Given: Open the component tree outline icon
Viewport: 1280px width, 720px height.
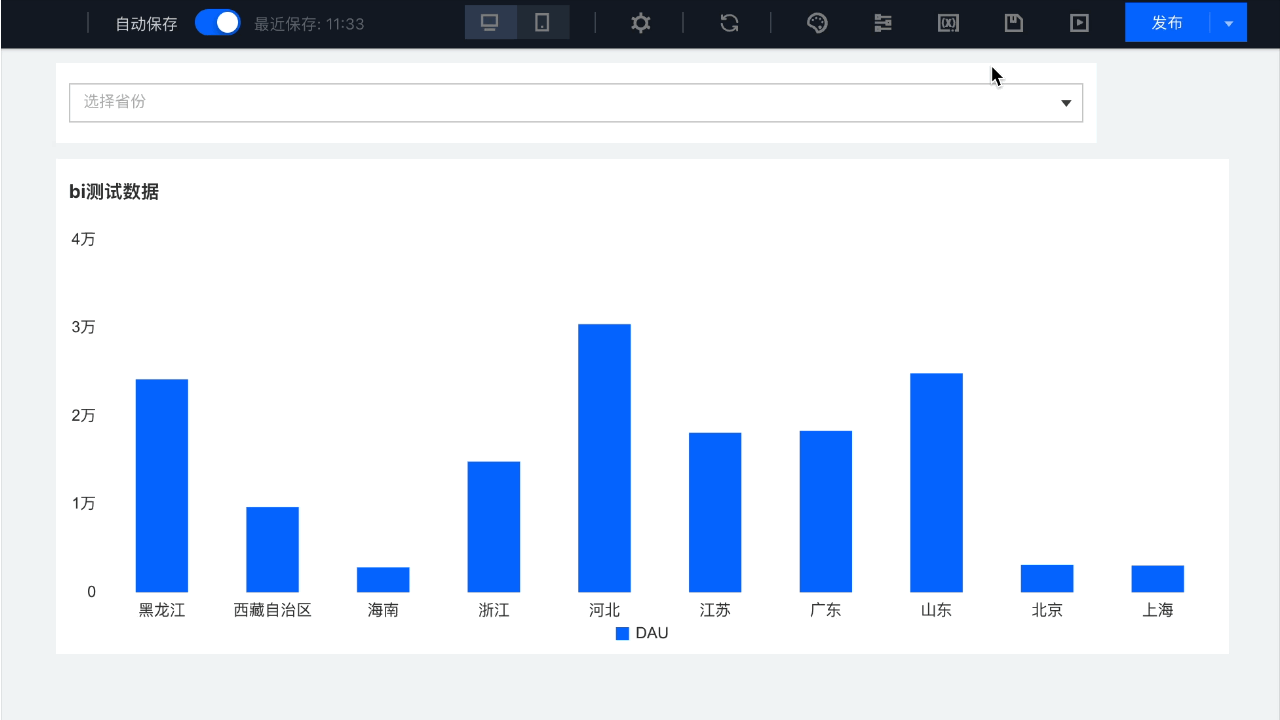Looking at the screenshot, I should [883, 23].
